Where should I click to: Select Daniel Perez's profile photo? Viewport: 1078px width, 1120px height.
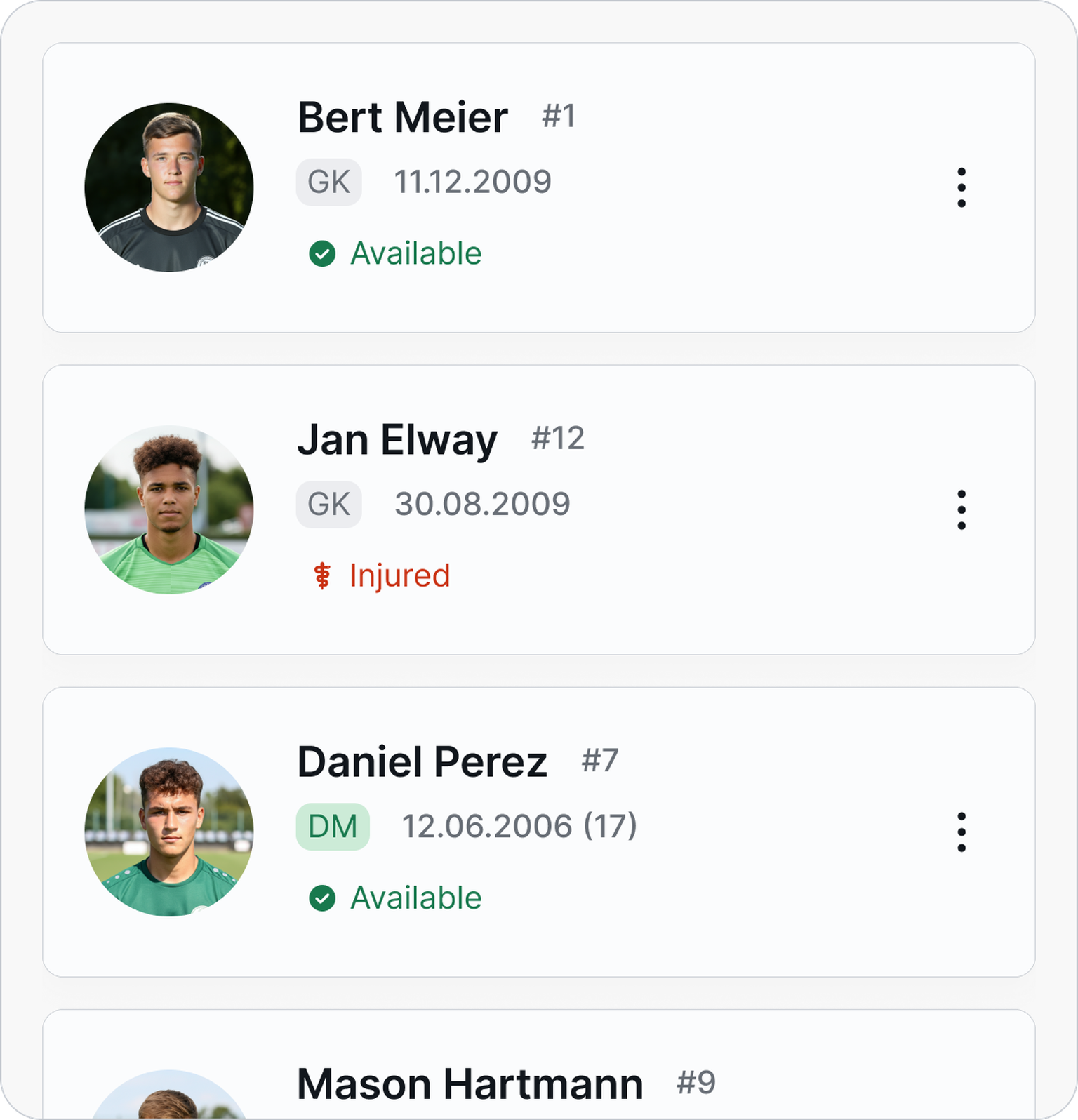169,832
